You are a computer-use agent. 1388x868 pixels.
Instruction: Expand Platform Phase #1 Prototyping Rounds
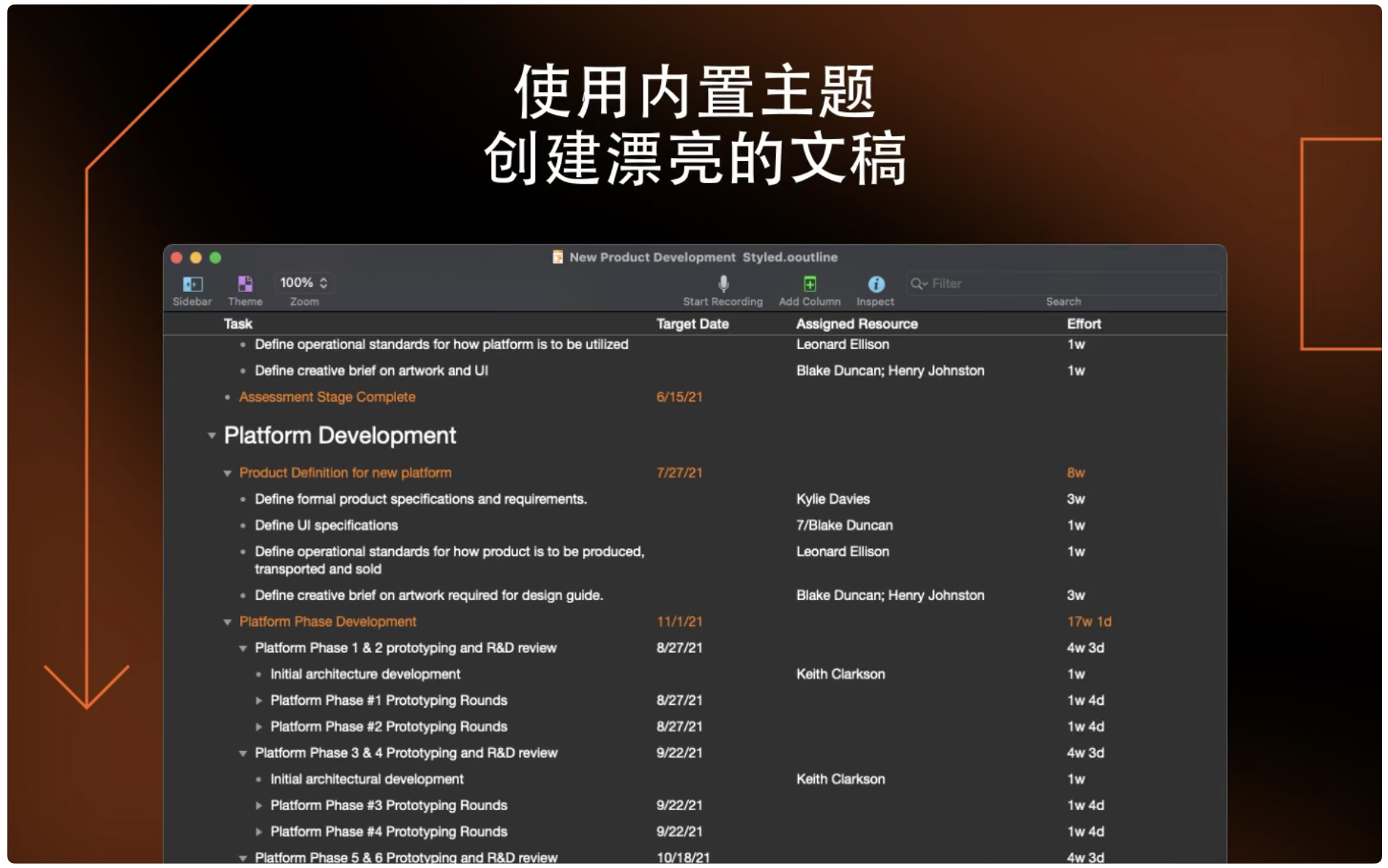pyautogui.click(x=258, y=700)
